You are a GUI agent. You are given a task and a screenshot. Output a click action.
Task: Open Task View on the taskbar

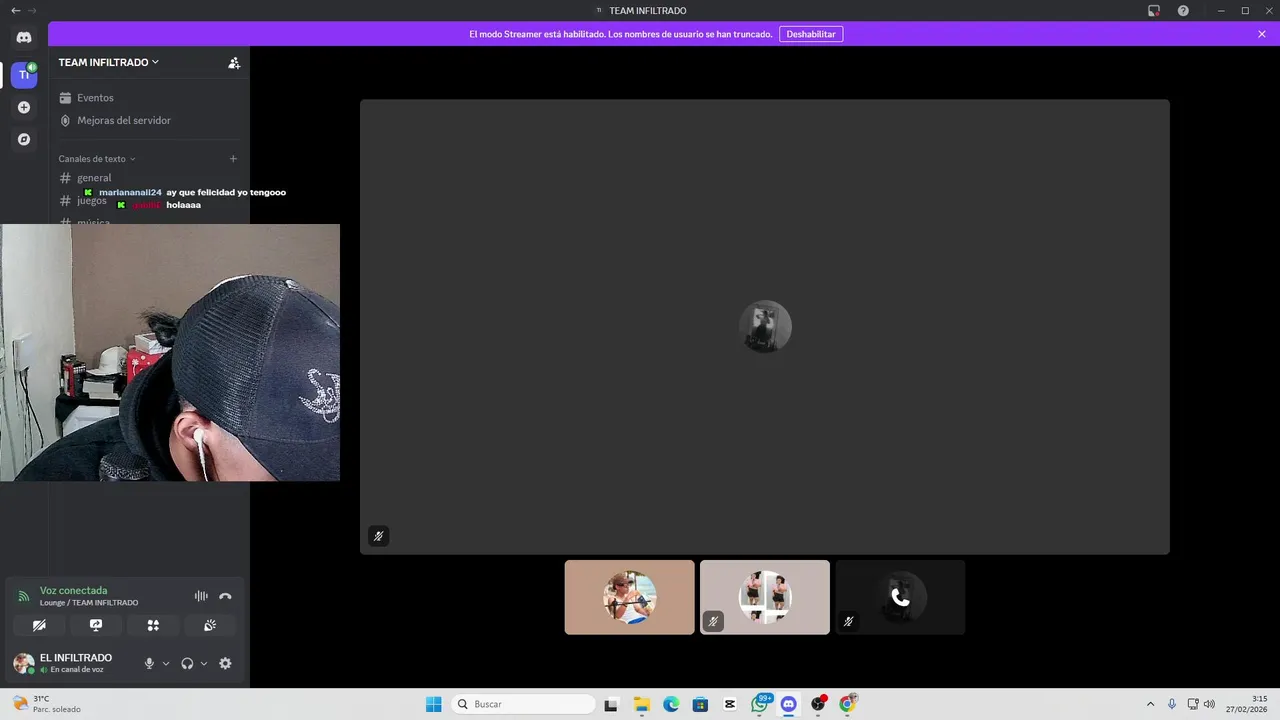[611, 704]
